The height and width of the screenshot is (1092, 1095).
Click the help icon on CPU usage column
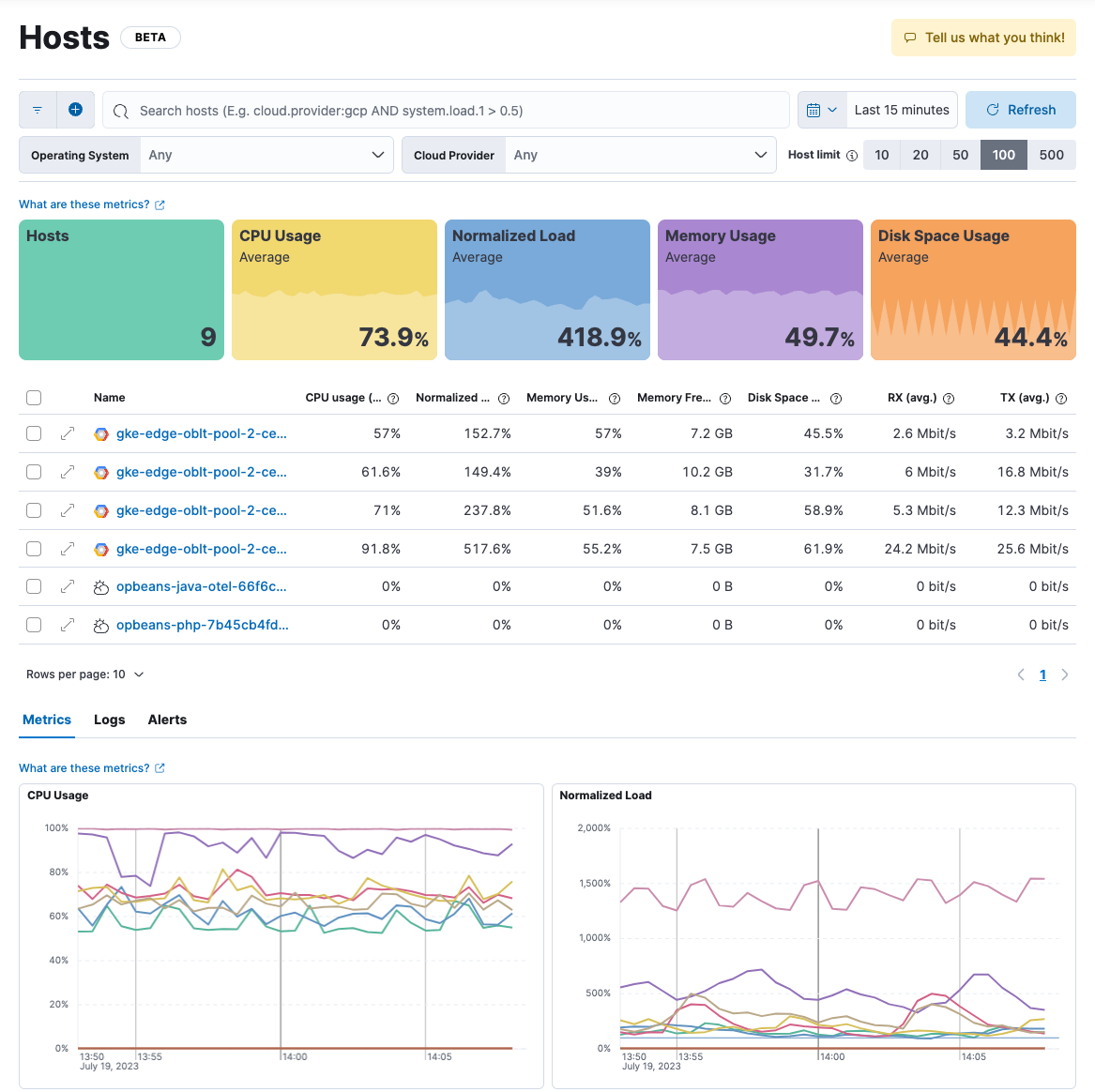click(x=392, y=398)
